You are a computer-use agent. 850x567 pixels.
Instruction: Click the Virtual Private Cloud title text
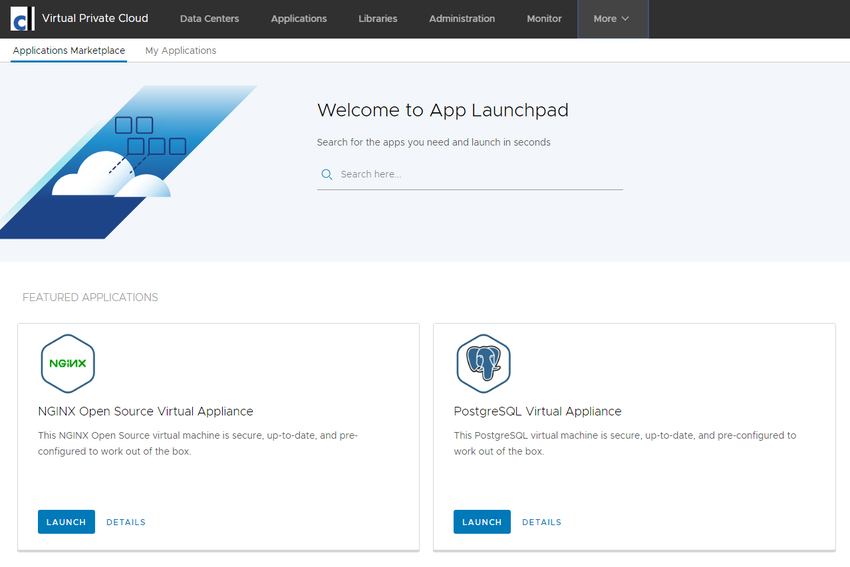pyautogui.click(x=95, y=18)
